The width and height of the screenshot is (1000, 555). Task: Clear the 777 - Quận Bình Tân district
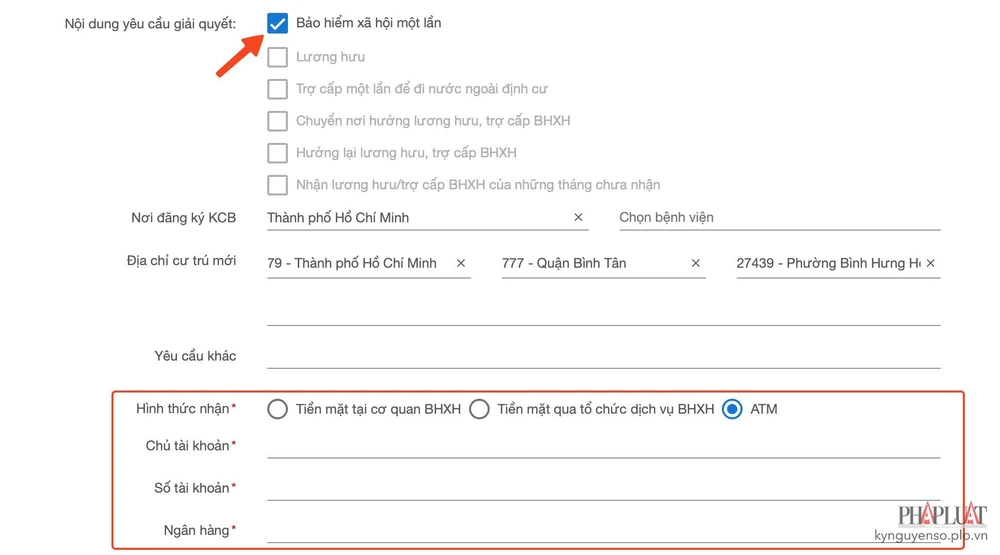click(x=696, y=263)
